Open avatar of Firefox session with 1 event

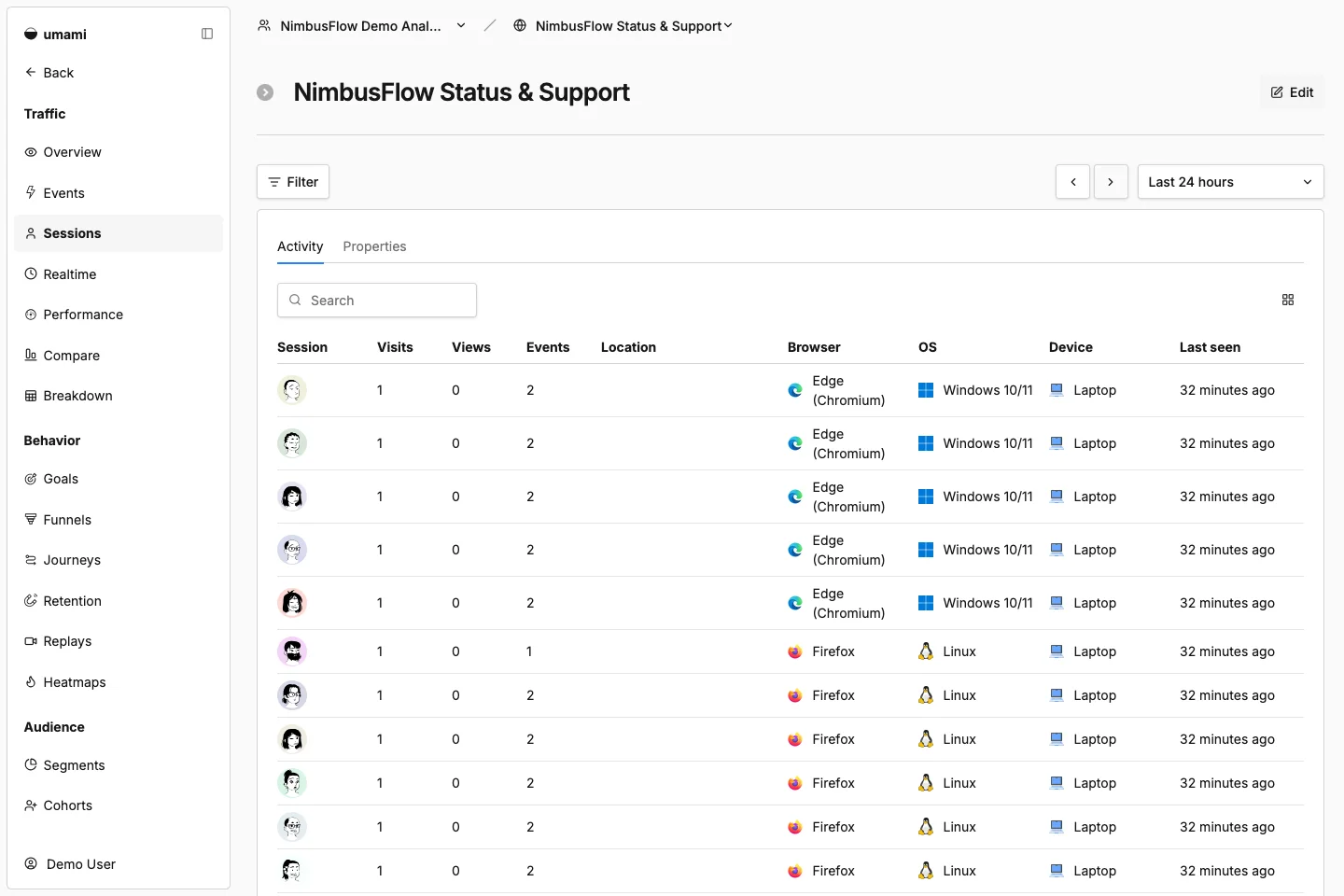tap(292, 651)
